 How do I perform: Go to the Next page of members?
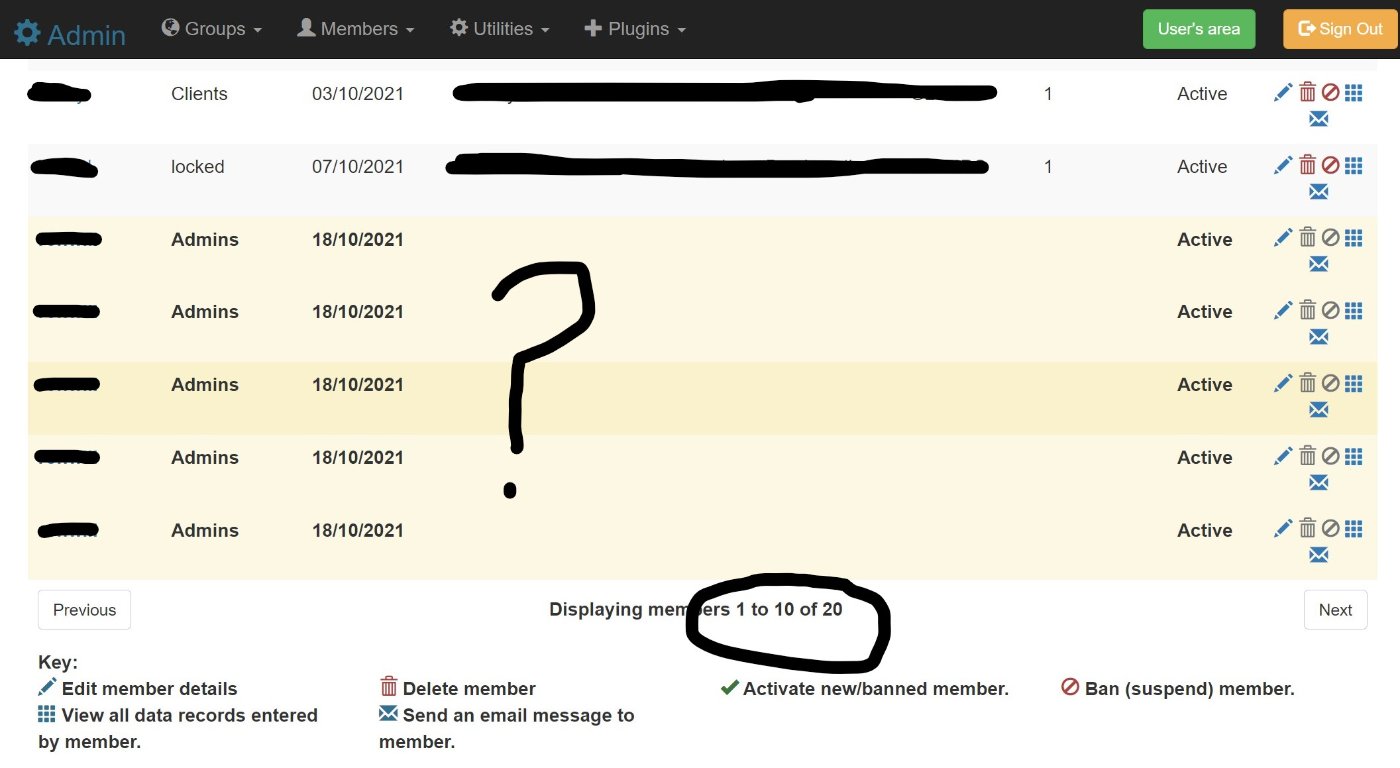tap(1335, 610)
